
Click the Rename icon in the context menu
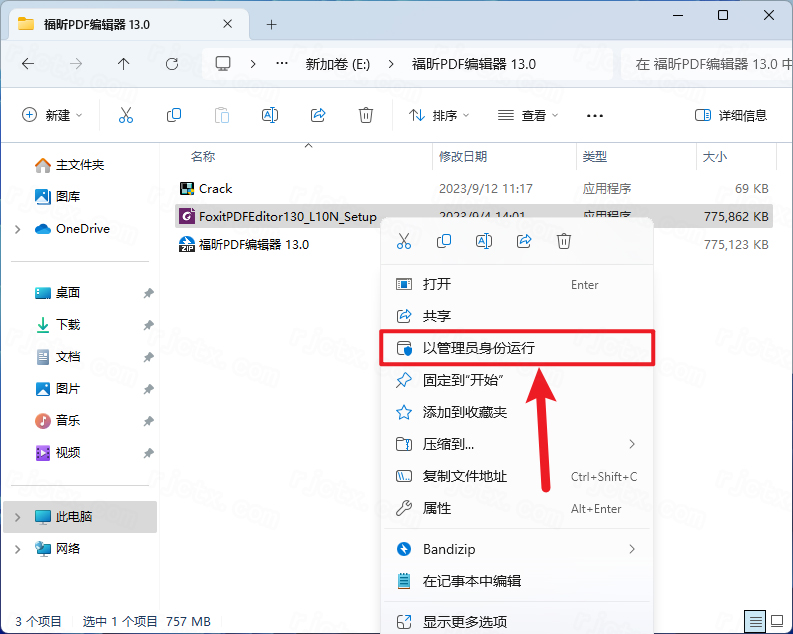tap(484, 241)
